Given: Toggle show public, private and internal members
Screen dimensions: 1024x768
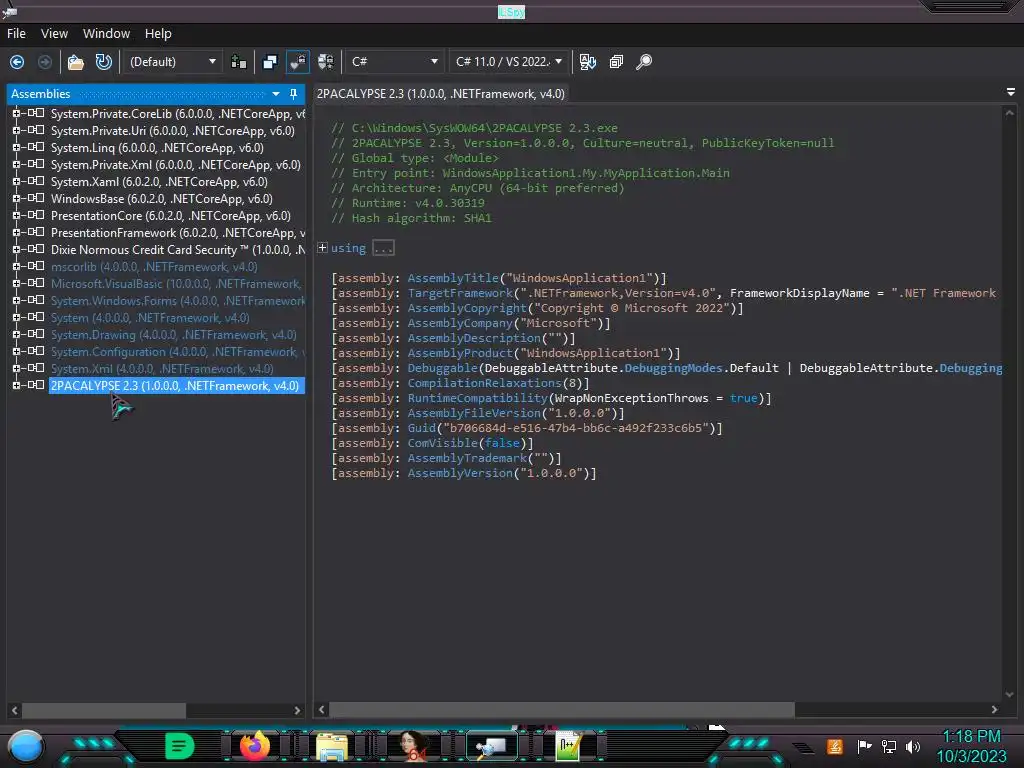Looking at the screenshot, I should [298, 62].
